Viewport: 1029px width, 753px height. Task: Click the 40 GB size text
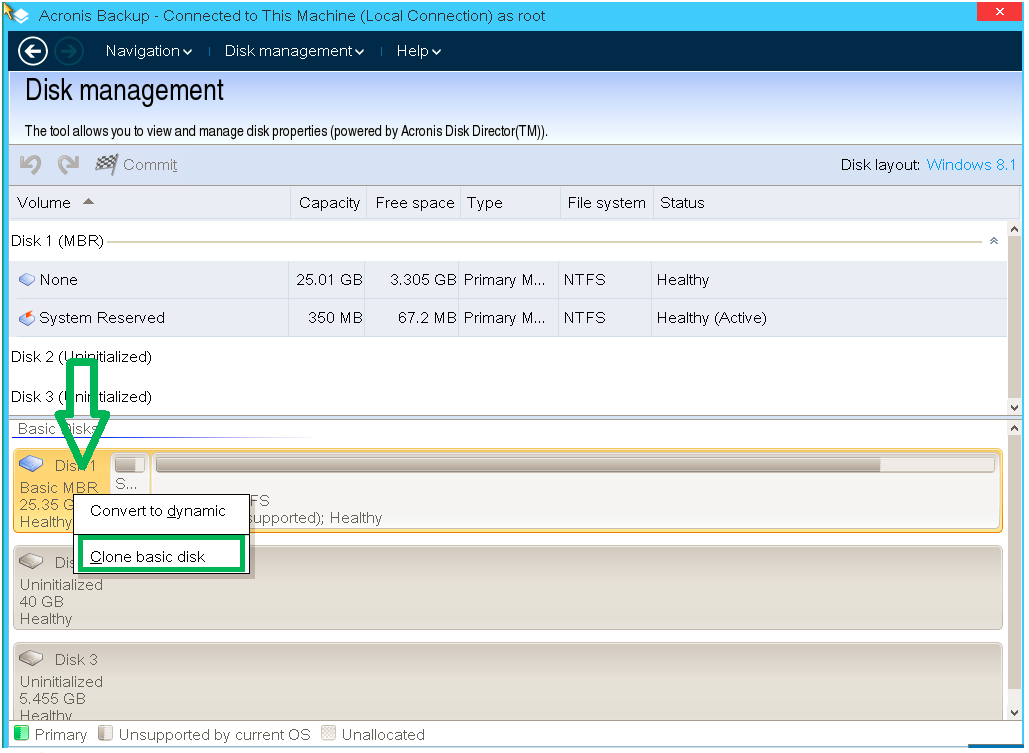tap(41, 601)
